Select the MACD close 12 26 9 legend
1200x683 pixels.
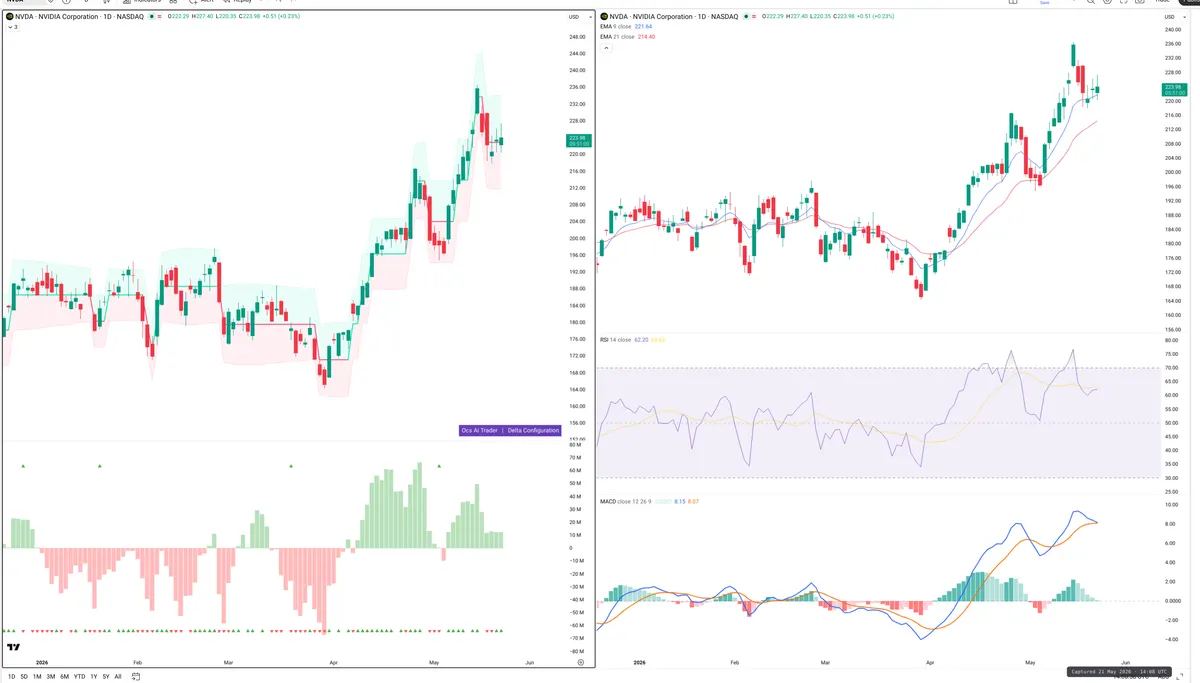click(627, 501)
